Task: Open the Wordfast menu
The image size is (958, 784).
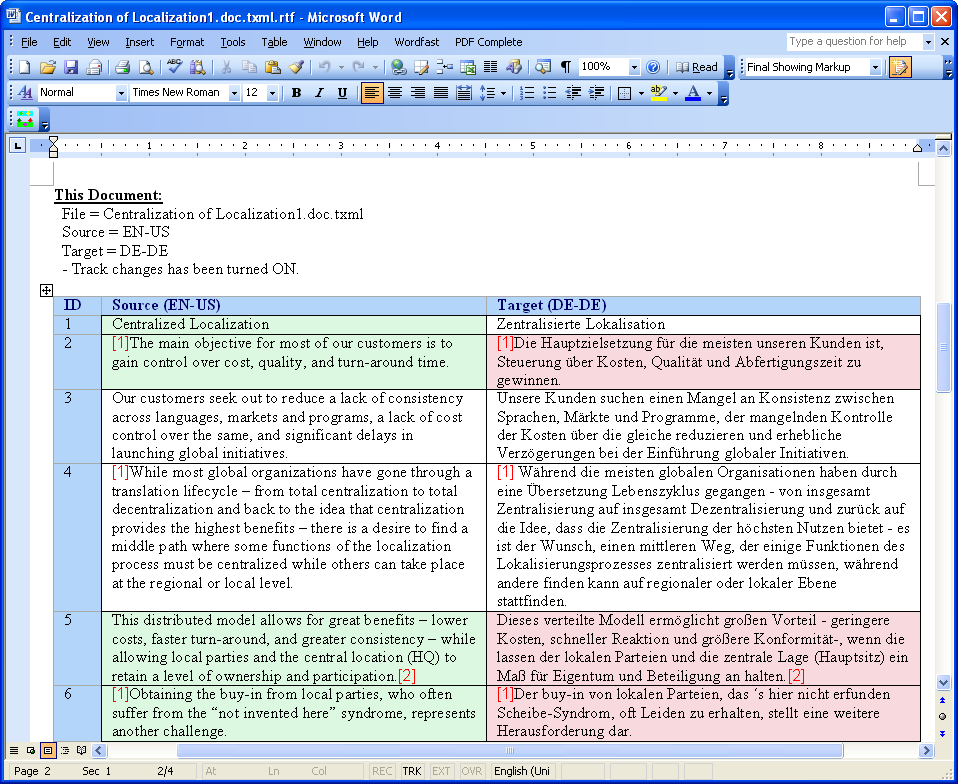Action: point(417,42)
